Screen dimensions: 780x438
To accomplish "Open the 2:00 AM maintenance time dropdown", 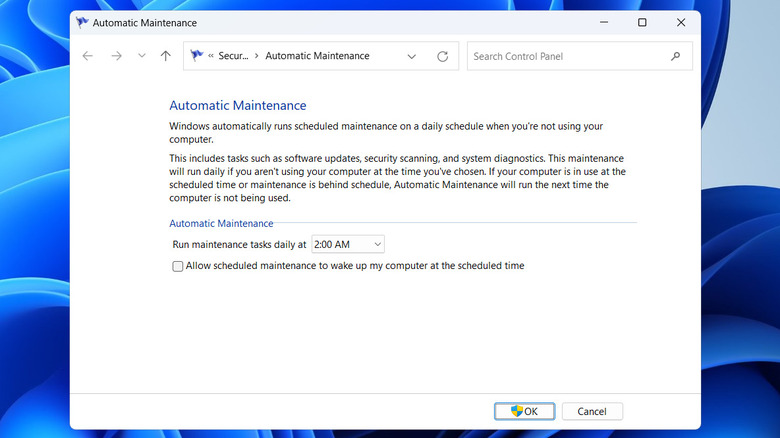I will (x=347, y=244).
